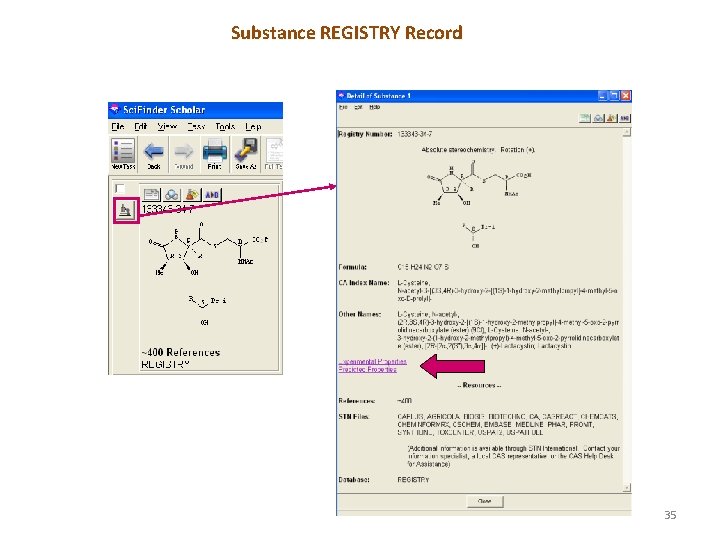The image size is (720, 540).
Task: Click the Save As disk icon
Action: pos(246,155)
